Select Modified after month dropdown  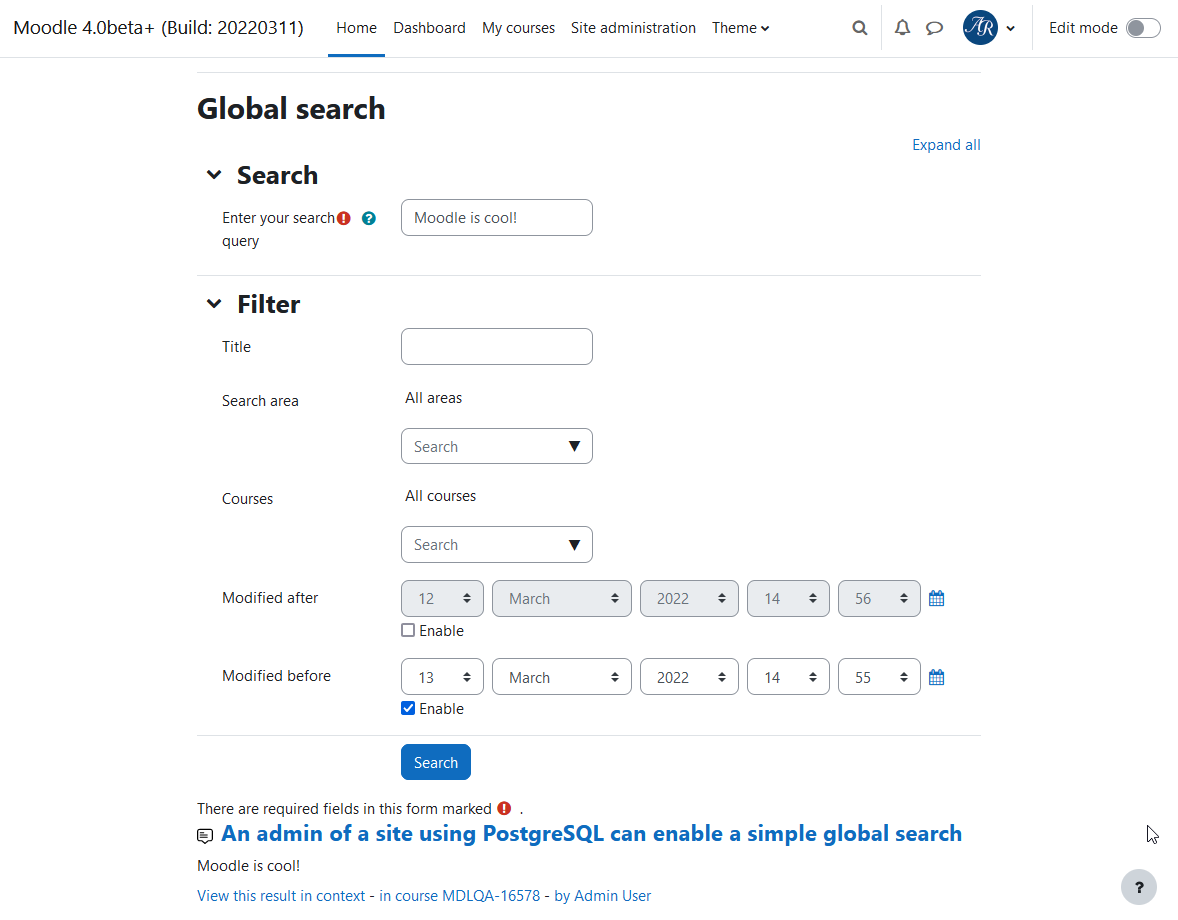[561, 599]
